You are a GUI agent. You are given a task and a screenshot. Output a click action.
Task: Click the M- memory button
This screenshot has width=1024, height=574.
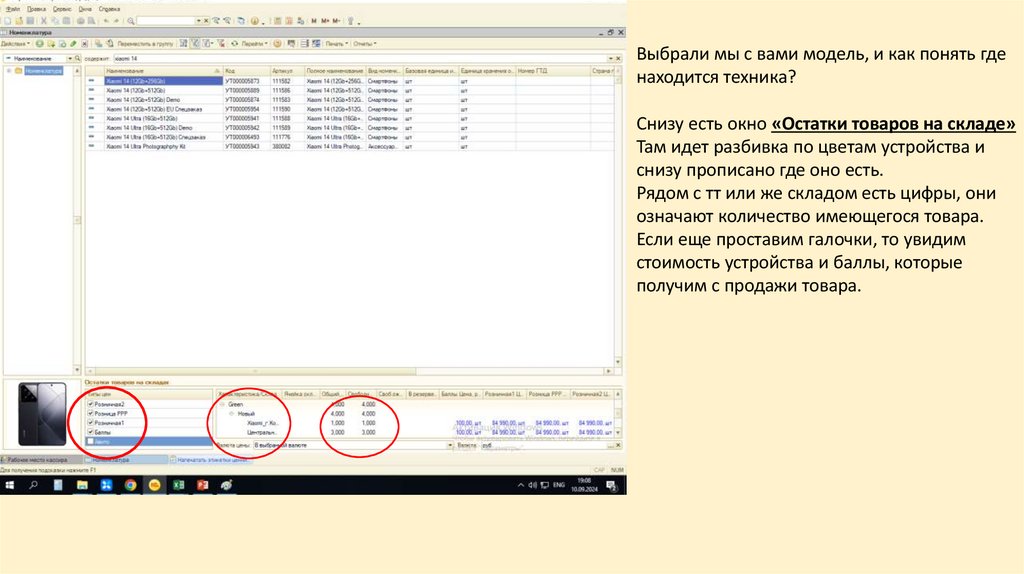[x=336, y=21]
